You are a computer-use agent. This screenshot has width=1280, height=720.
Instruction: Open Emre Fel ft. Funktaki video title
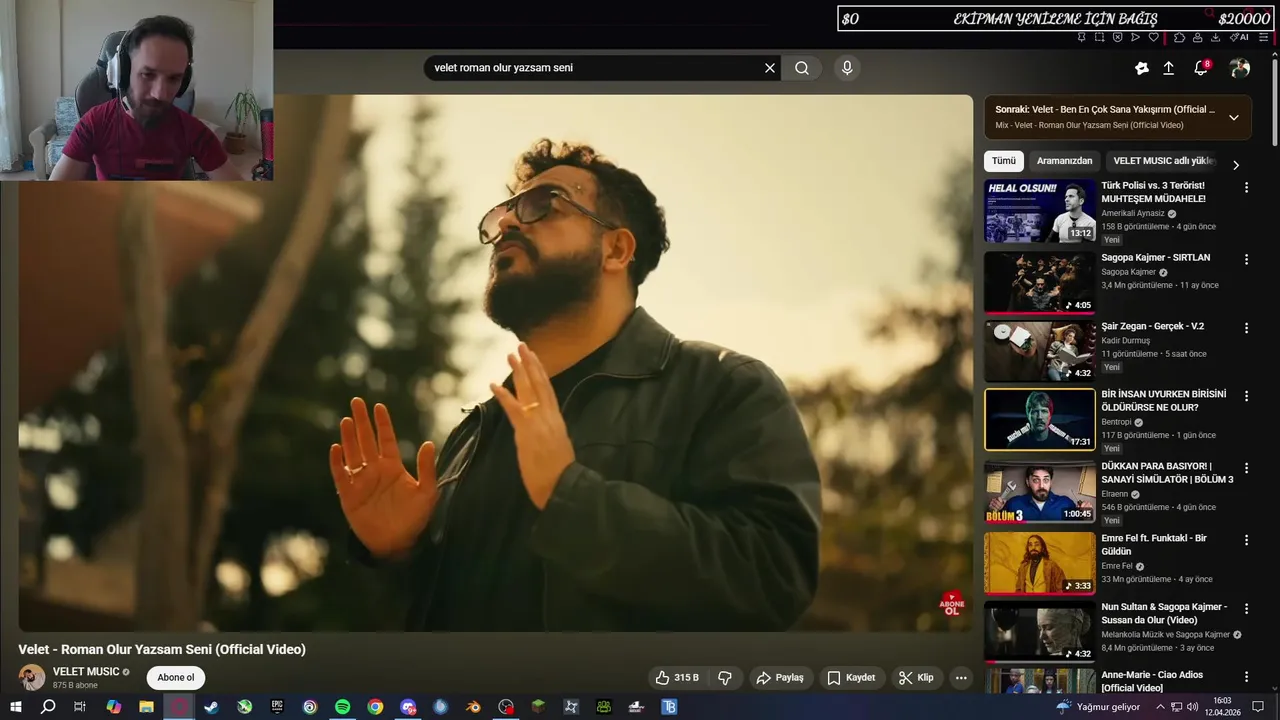pyautogui.click(x=1154, y=545)
